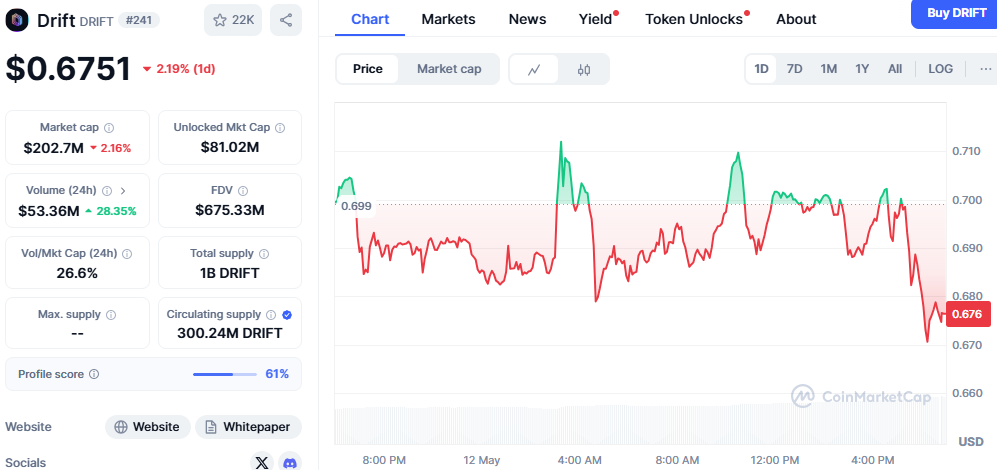Click info icon next to Market cap
The width and height of the screenshot is (997, 470).
click(109, 128)
